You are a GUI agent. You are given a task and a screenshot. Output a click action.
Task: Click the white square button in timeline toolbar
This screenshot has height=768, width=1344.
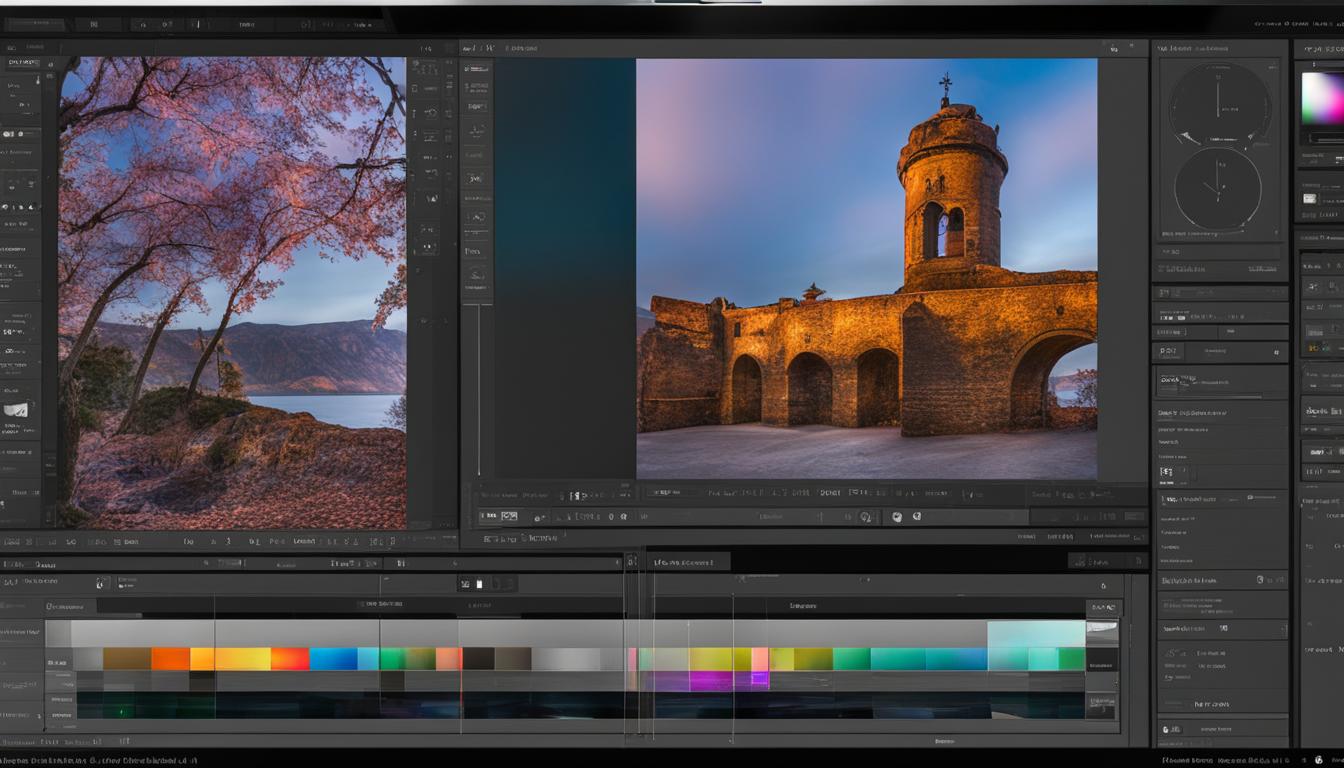point(479,584)
